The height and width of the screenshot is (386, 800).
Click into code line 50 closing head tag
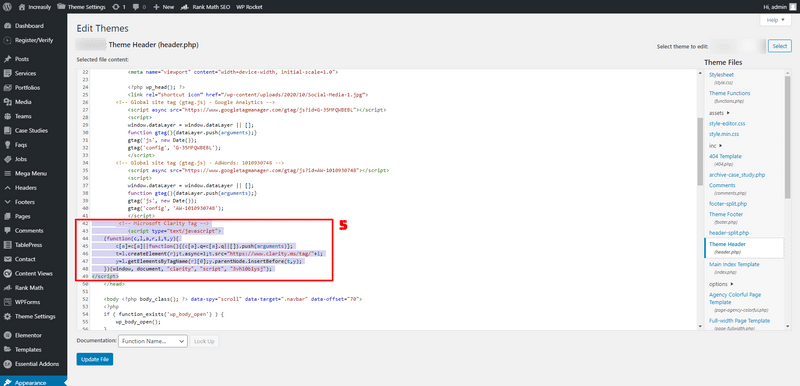point(114,284)
